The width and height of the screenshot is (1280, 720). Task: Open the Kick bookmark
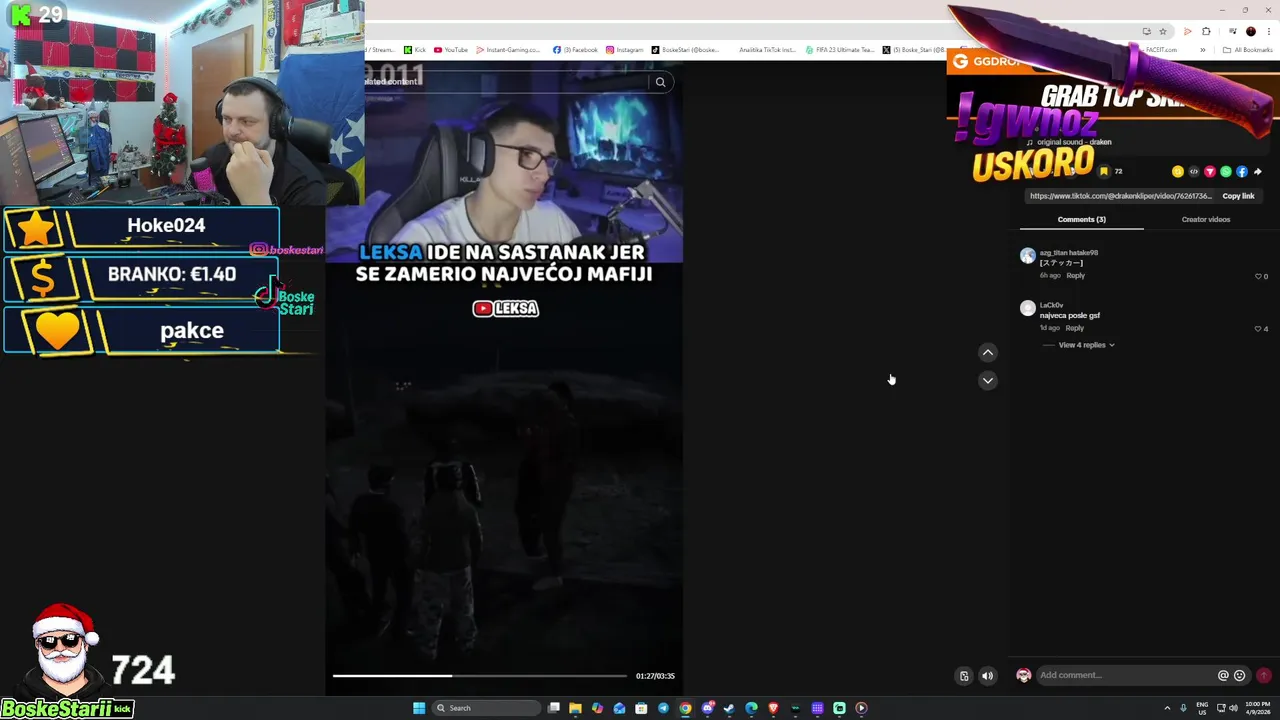click(x=415, y=49)
